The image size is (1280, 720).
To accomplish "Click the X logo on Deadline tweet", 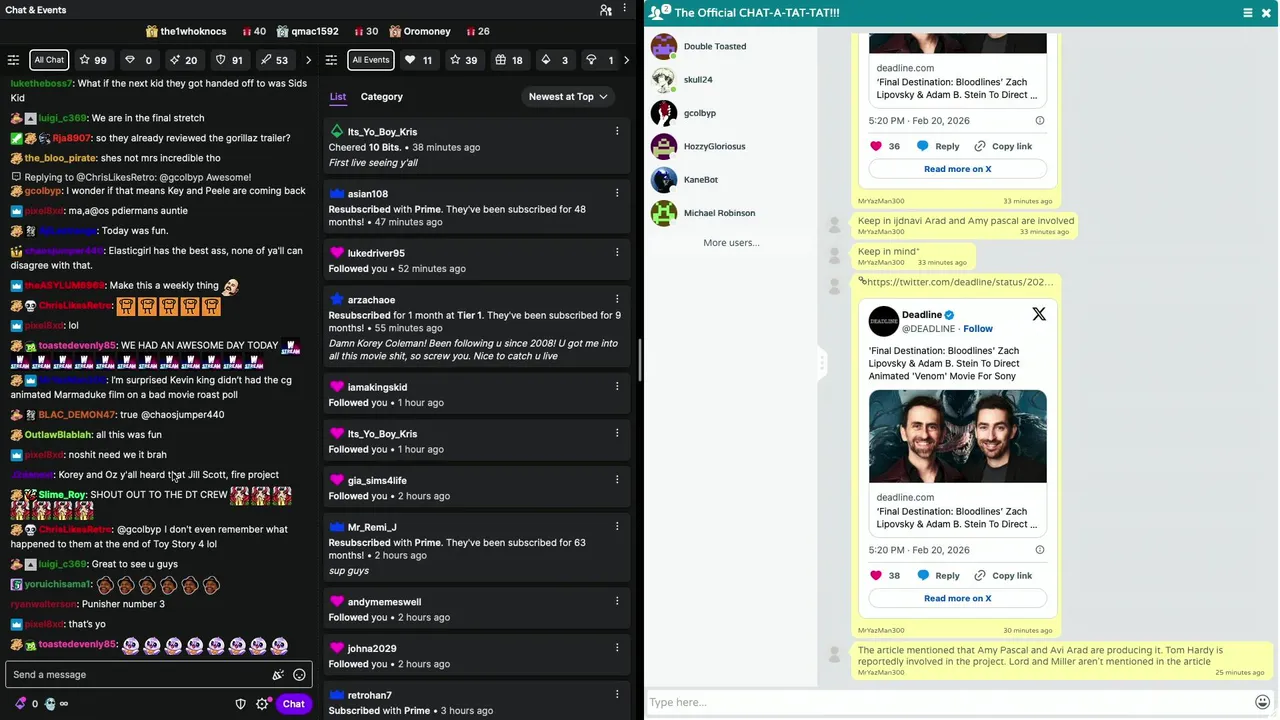I will [x=1039, y=314].
